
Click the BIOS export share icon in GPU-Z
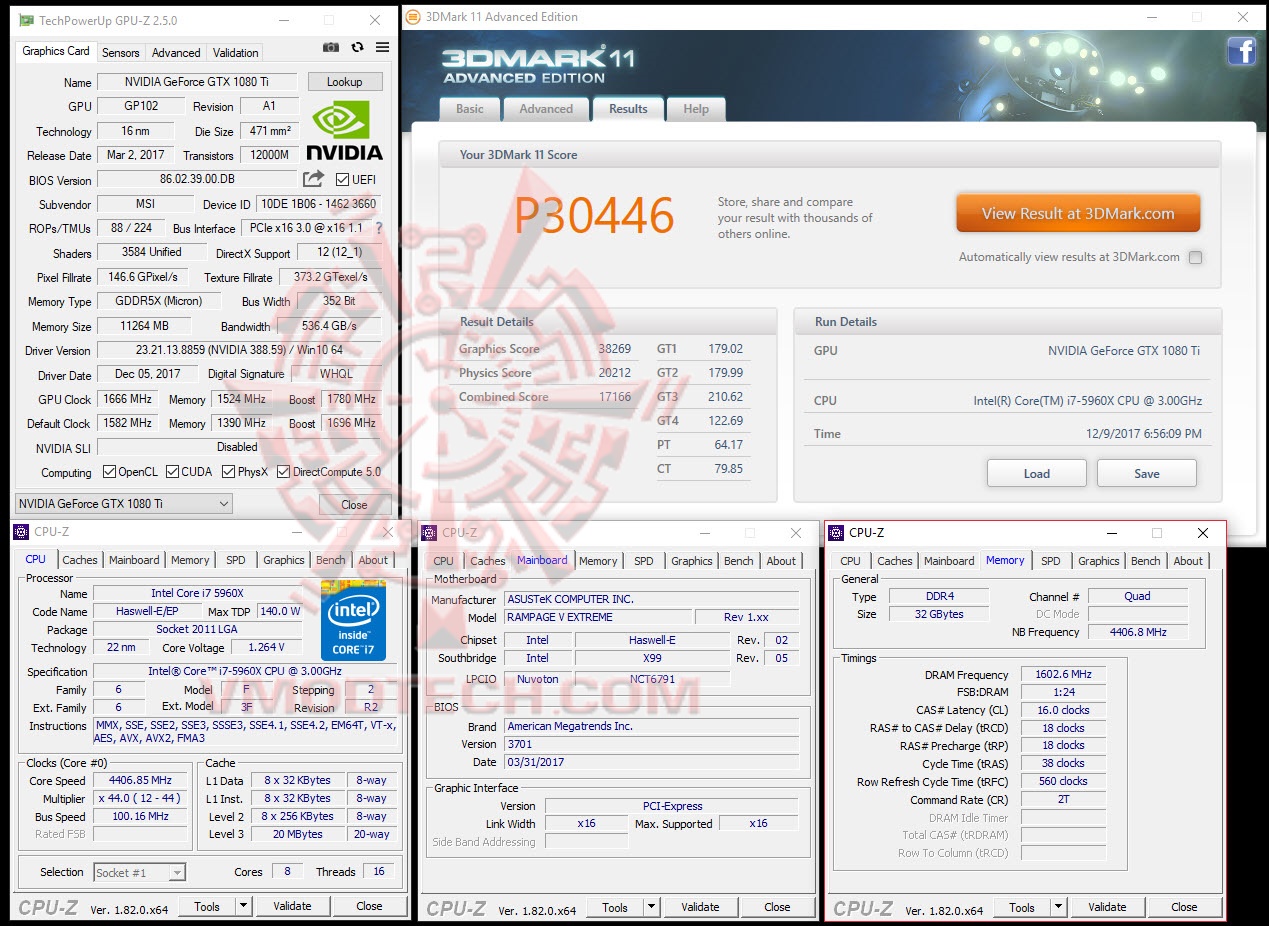315,180
